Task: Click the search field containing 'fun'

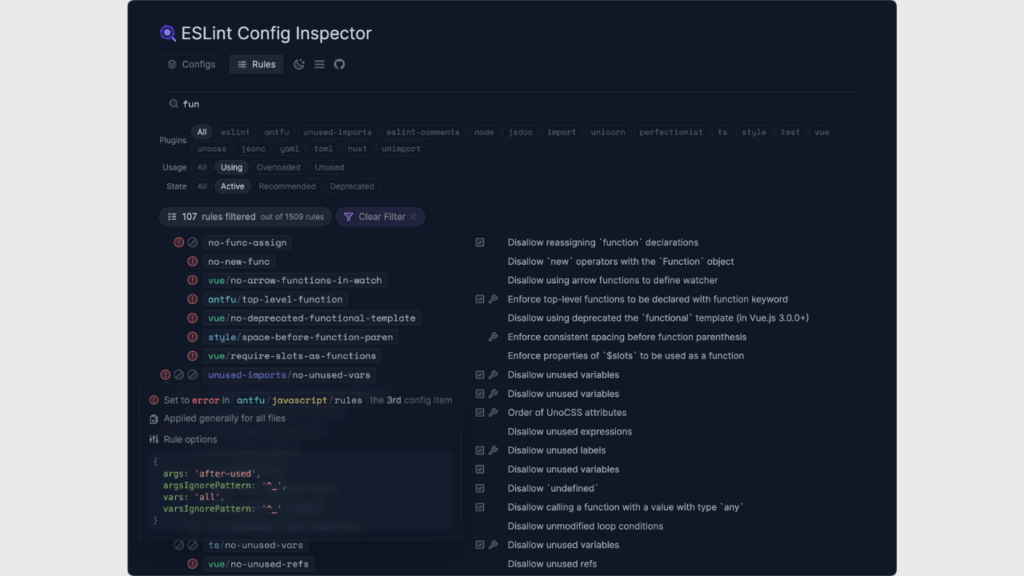Action: (x=512, y=104)
